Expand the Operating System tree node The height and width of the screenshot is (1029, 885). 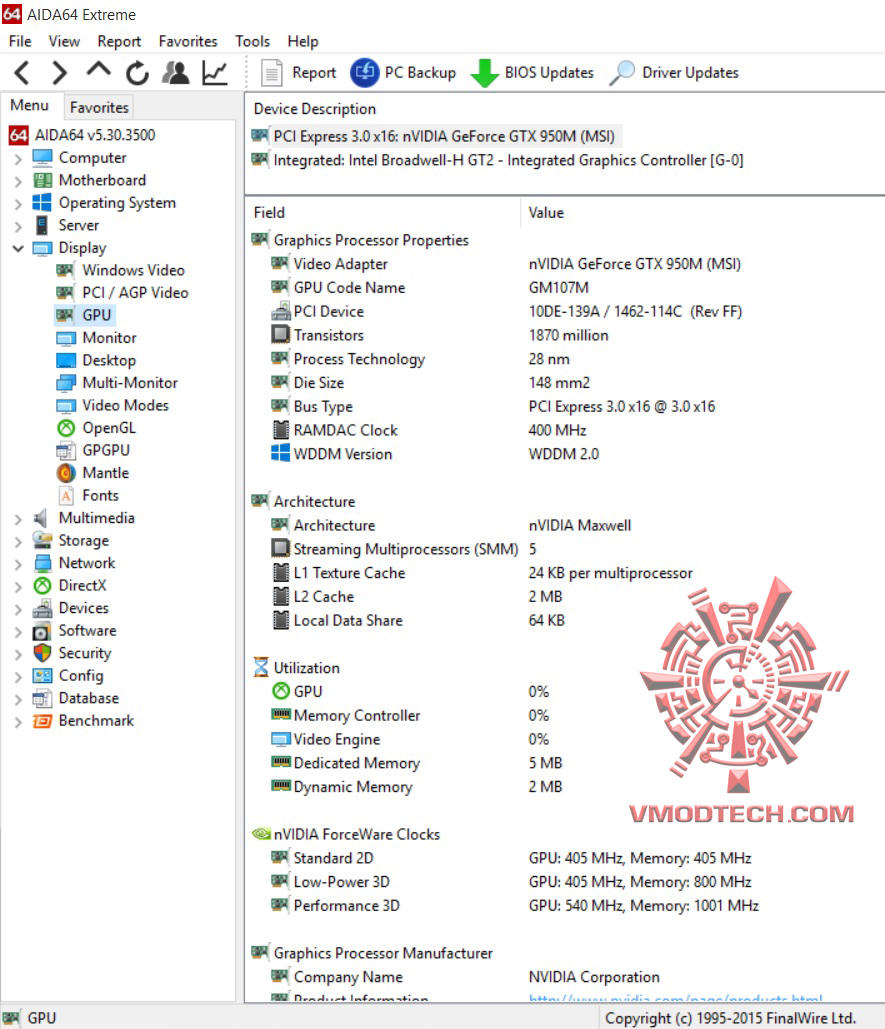click(x=18, y=204)
